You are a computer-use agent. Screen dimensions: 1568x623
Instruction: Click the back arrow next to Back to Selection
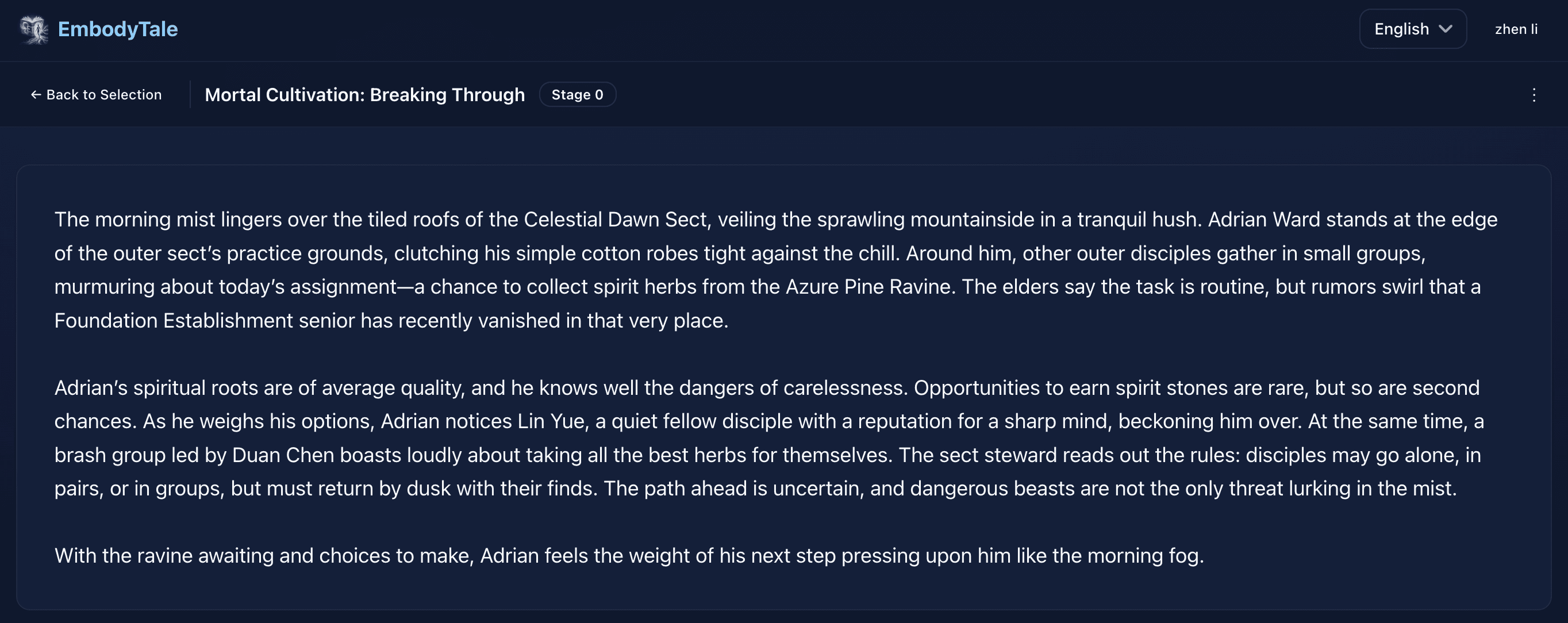35,94
